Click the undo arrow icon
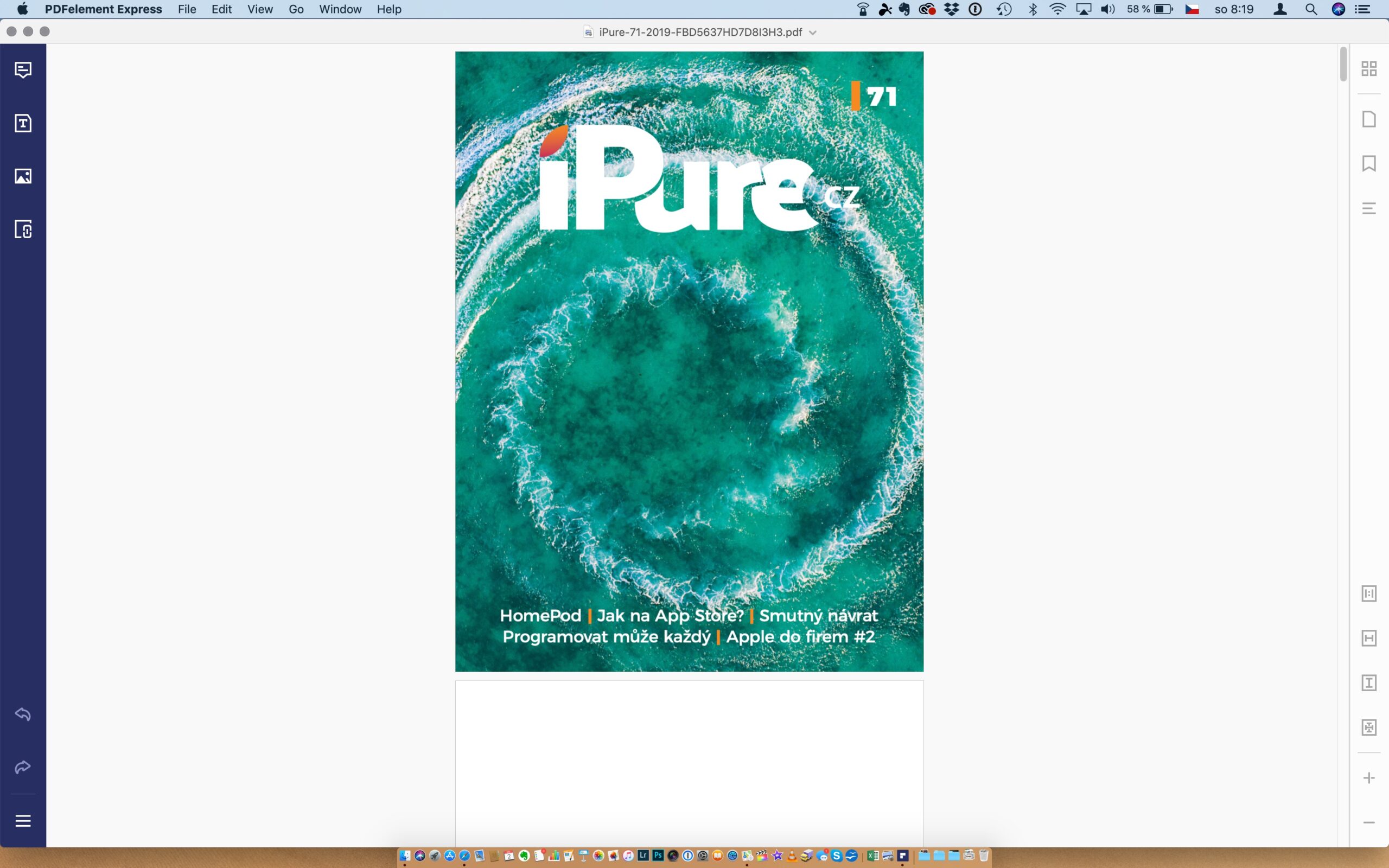Viewport: 1389px width, 868px height. [x=23, y=714]
